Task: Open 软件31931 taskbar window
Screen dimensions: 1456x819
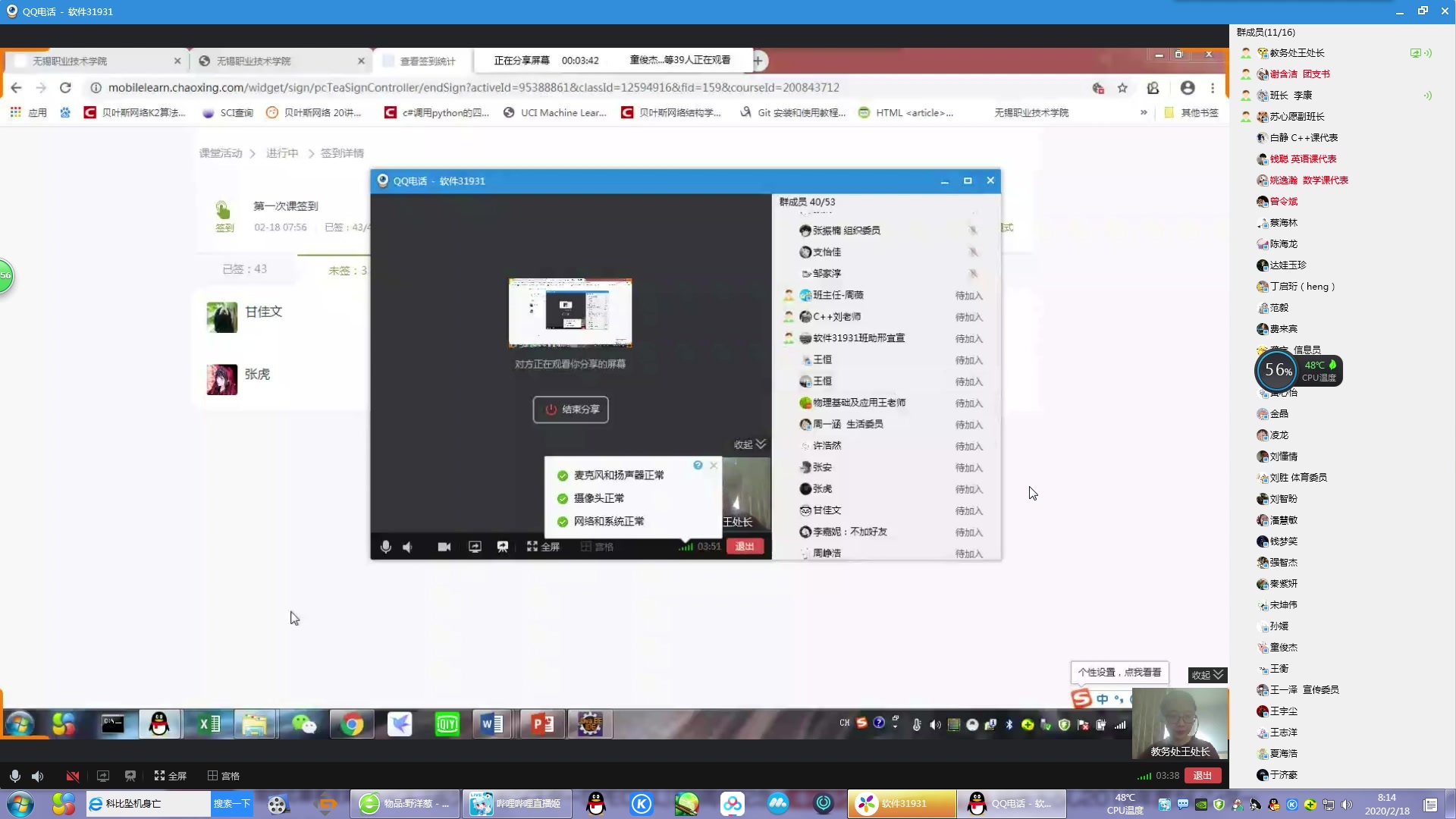Action: click(x=902, y=803)
